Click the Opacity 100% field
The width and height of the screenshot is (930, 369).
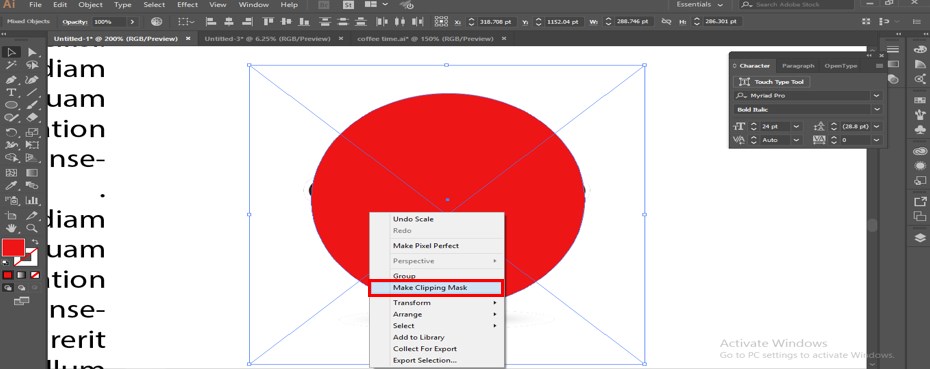[x=108, y=21]
